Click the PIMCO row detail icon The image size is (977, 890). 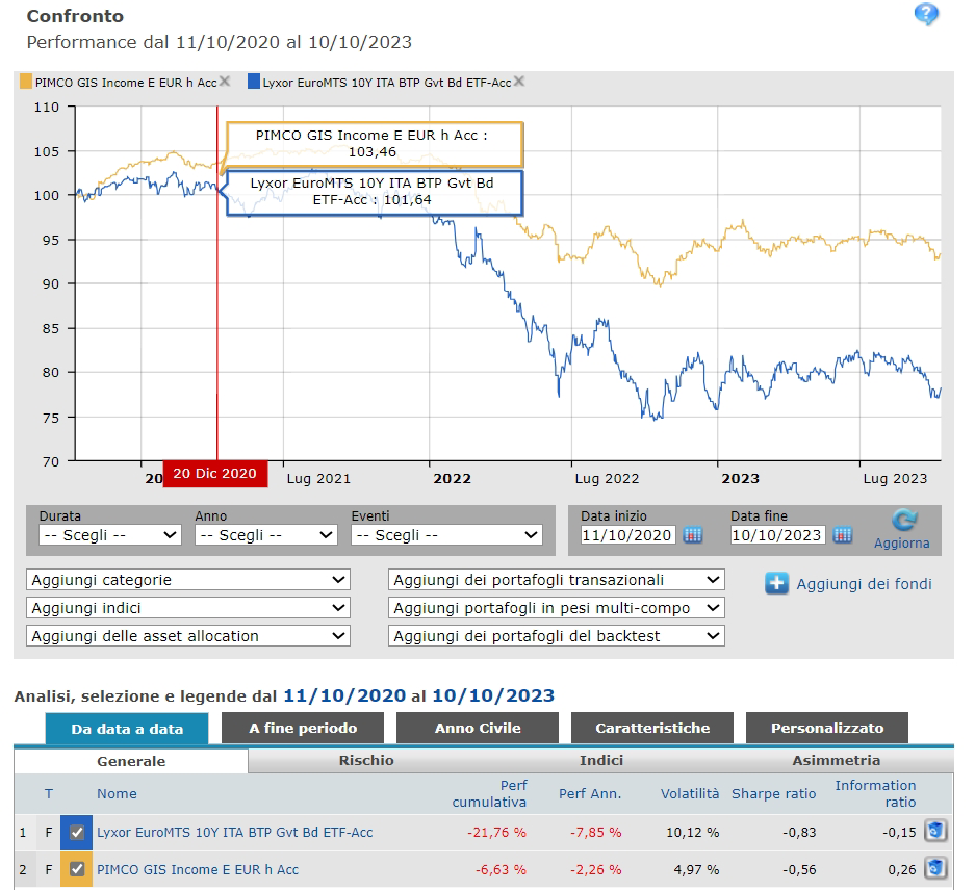coord(935,868)
